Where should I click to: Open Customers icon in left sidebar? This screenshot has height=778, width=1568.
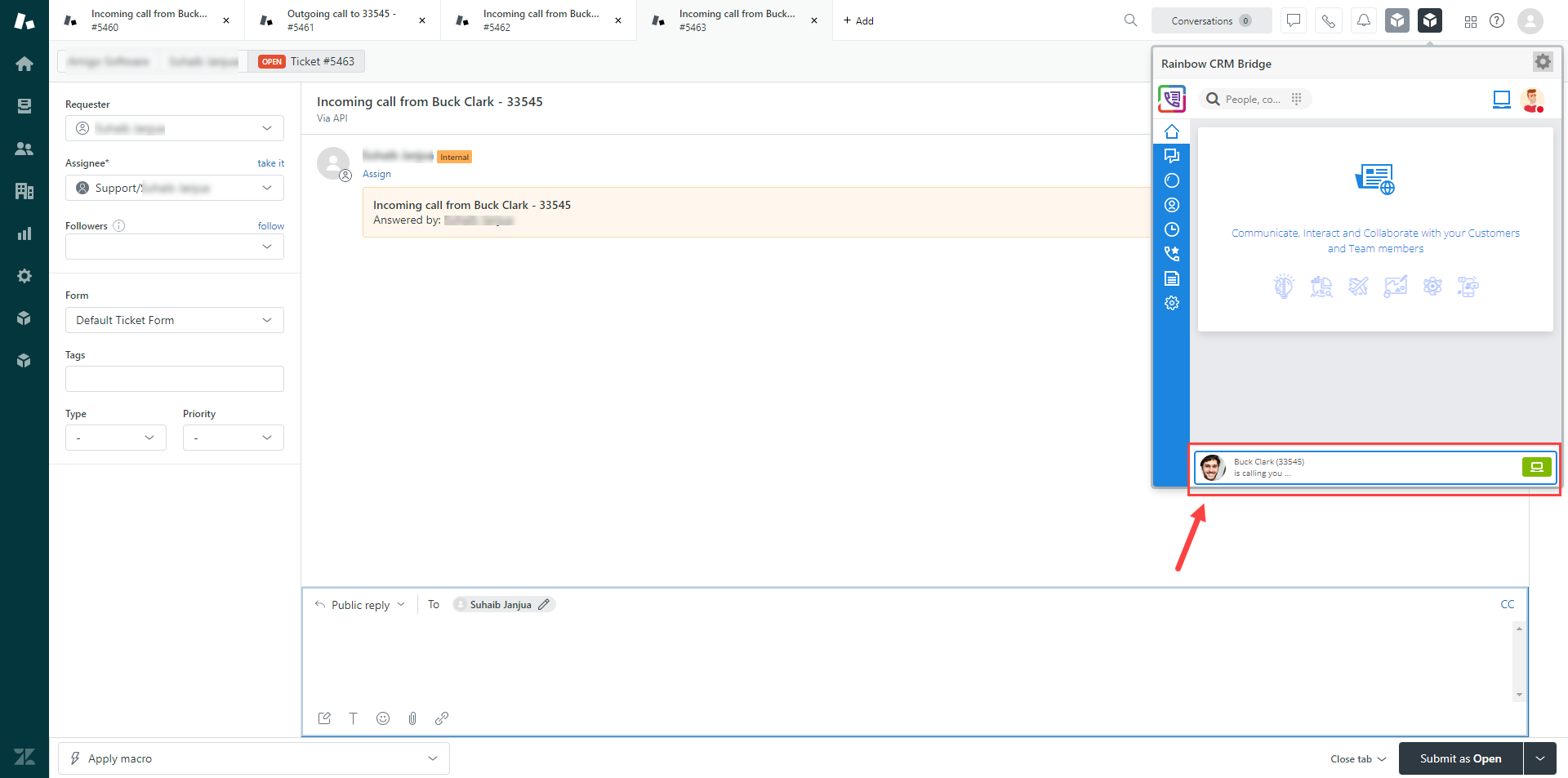pos(24,149)
